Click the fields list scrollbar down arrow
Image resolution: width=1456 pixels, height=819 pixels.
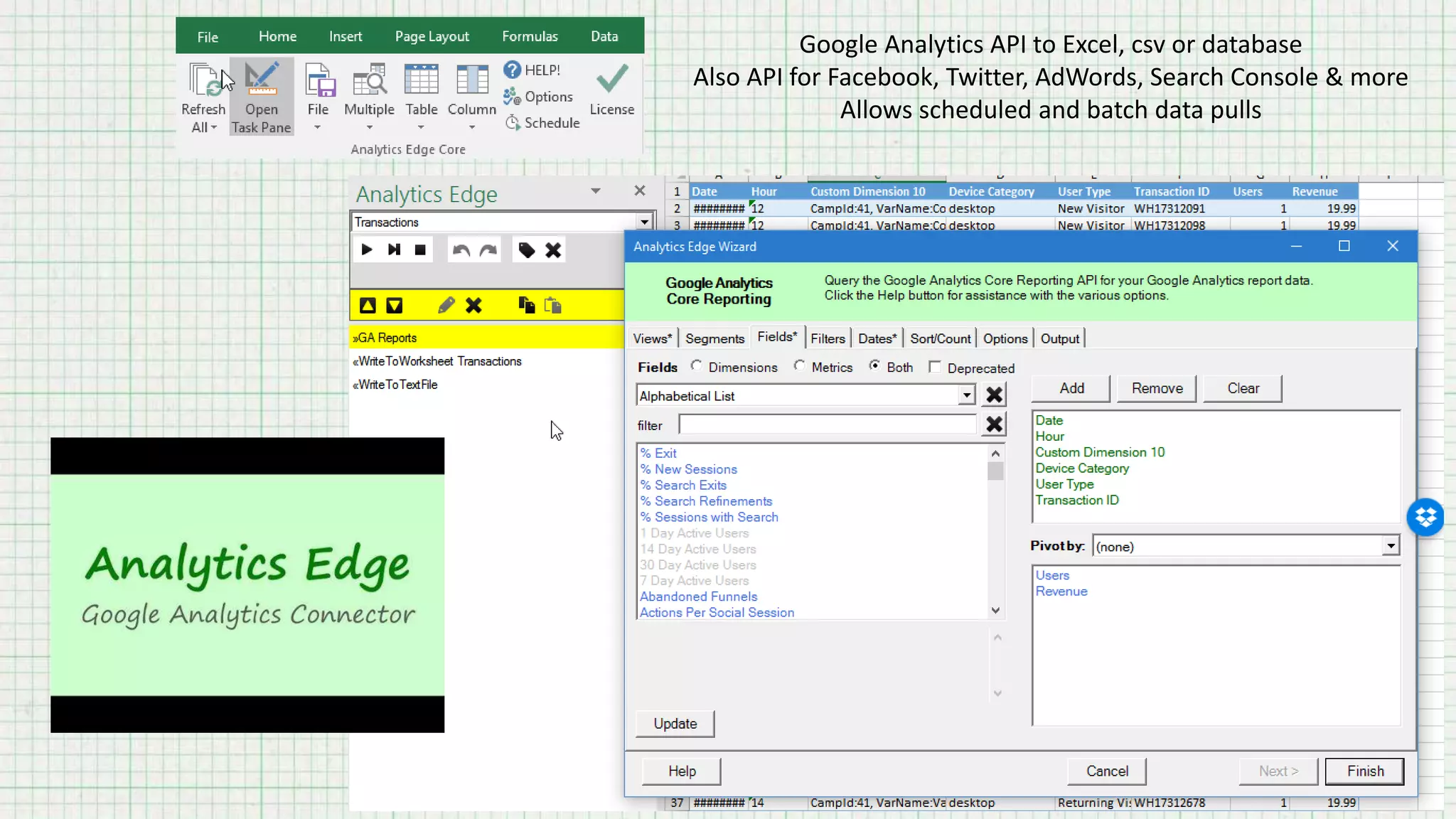(995, 610)
